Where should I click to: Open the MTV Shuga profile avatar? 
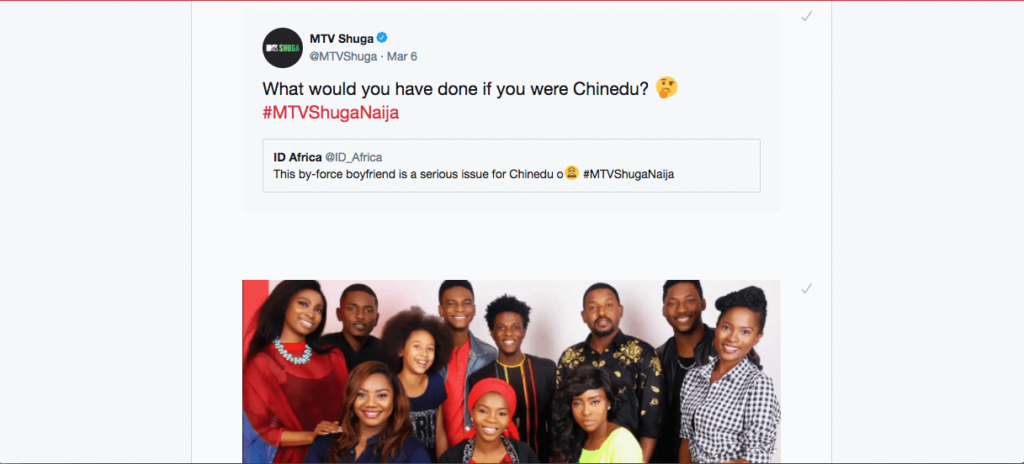(x=282, y=48)
